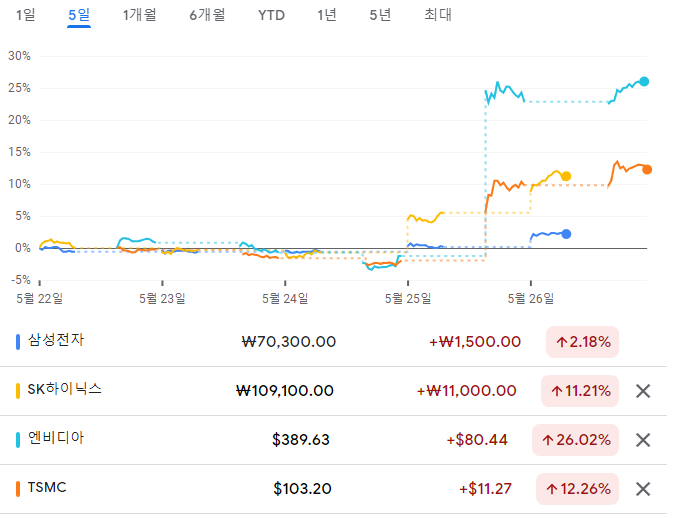Click the 26.02% change badge
673x518 pixels.
tap(576, 440)
